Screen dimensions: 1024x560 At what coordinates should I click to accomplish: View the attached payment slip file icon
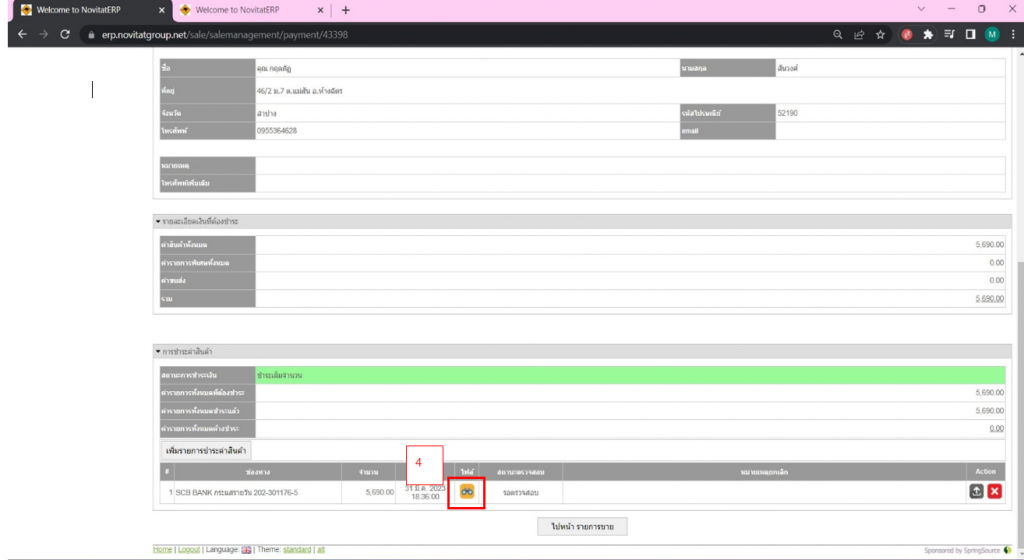[467, 491]
